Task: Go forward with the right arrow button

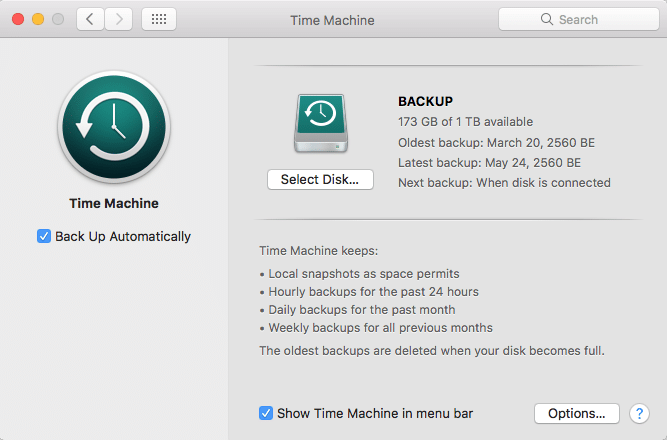Action: [x=119, y=19]
